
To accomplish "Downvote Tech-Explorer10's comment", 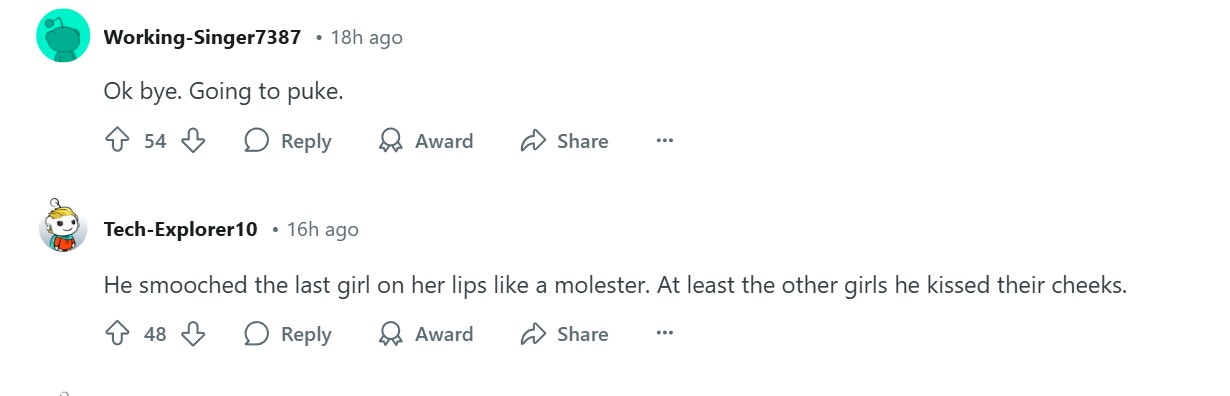I will click(x=193, y=333).
